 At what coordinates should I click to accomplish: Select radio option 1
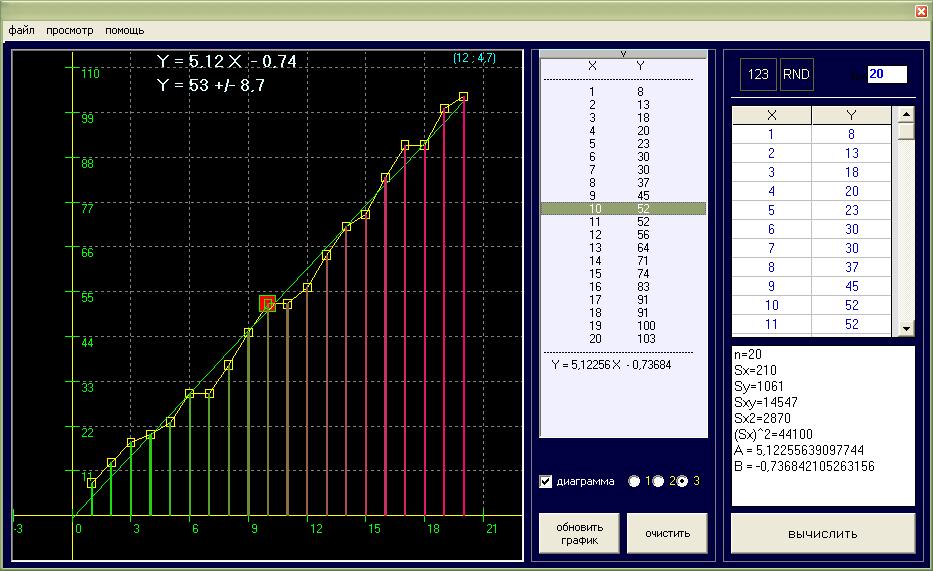click(634, 481)
